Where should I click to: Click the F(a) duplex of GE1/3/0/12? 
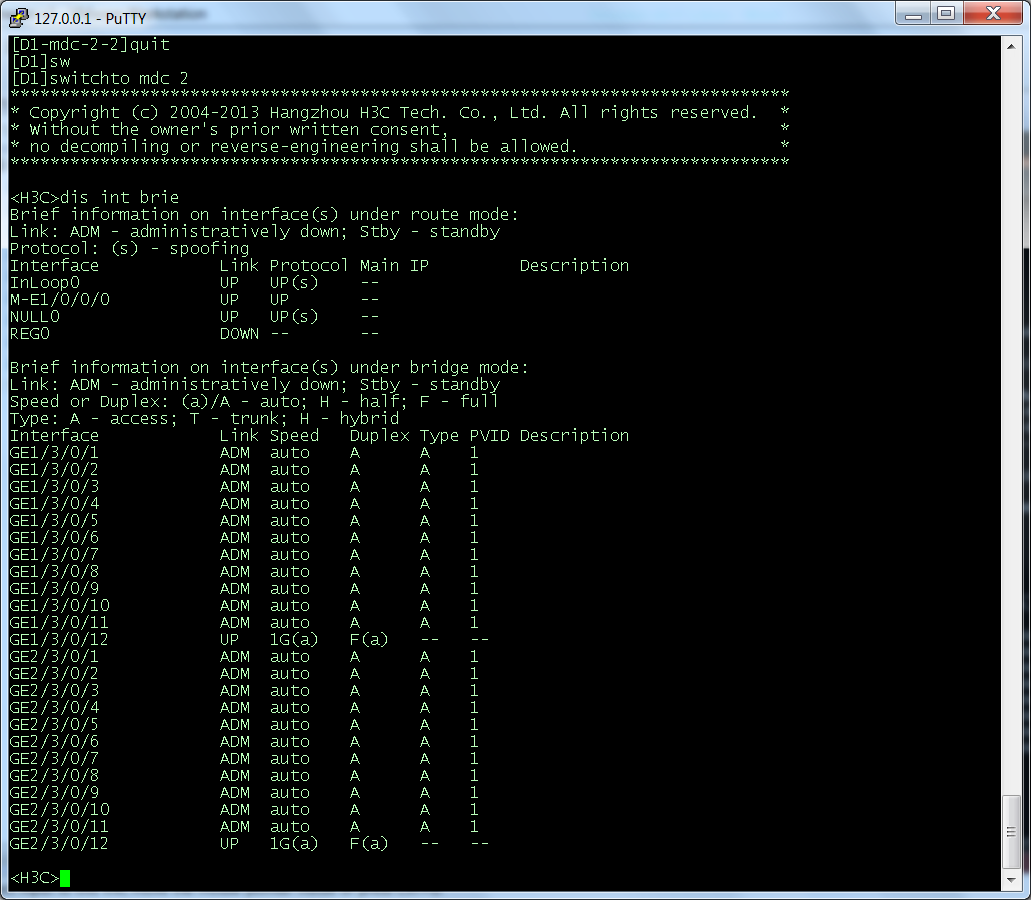(x=369, y=640)
